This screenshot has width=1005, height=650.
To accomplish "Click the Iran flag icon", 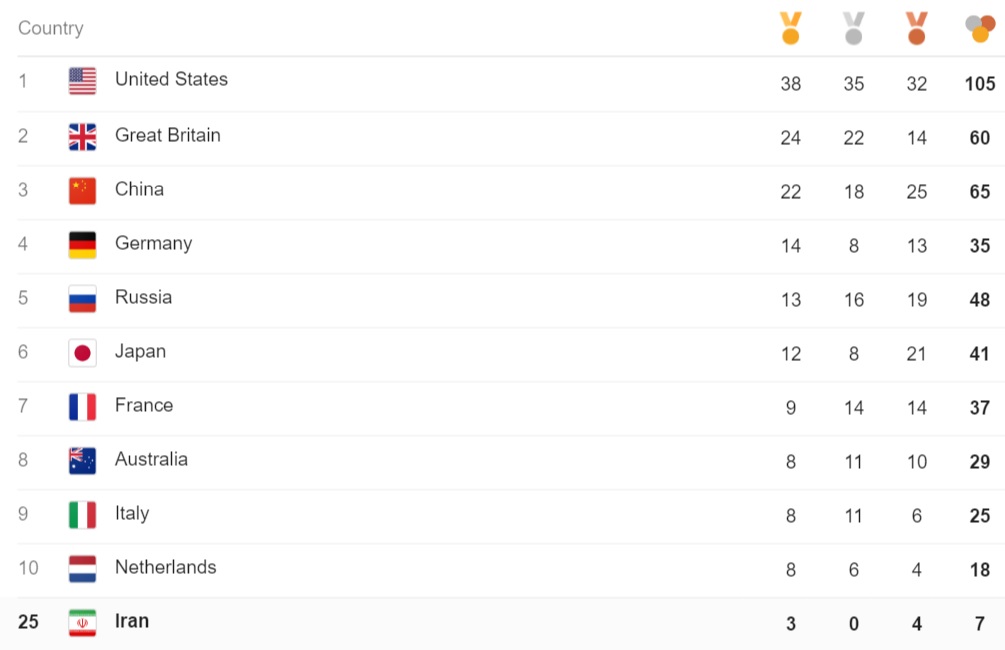I will pos(82,622).
